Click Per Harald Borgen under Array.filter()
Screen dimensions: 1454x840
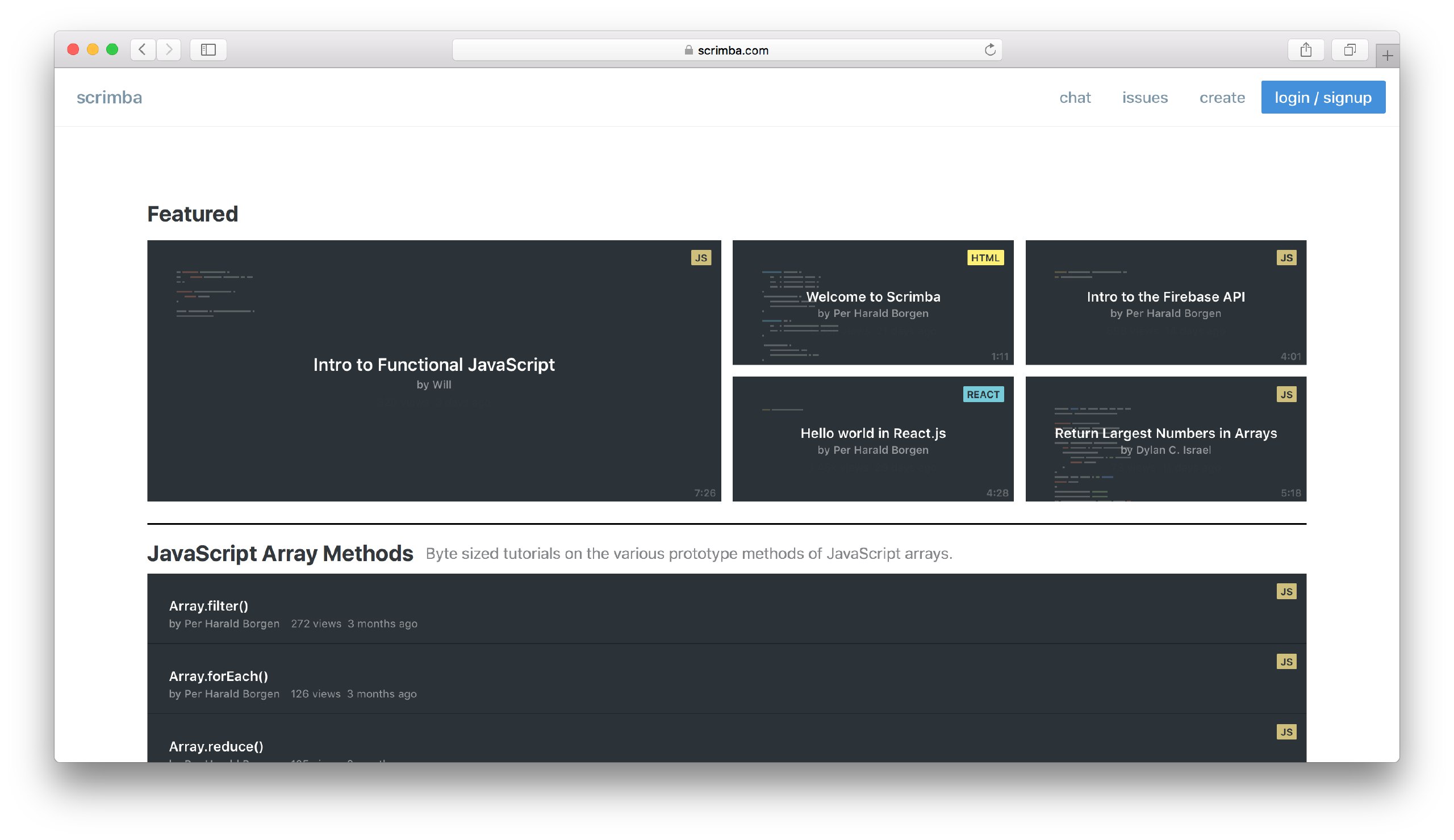[231, 624]
